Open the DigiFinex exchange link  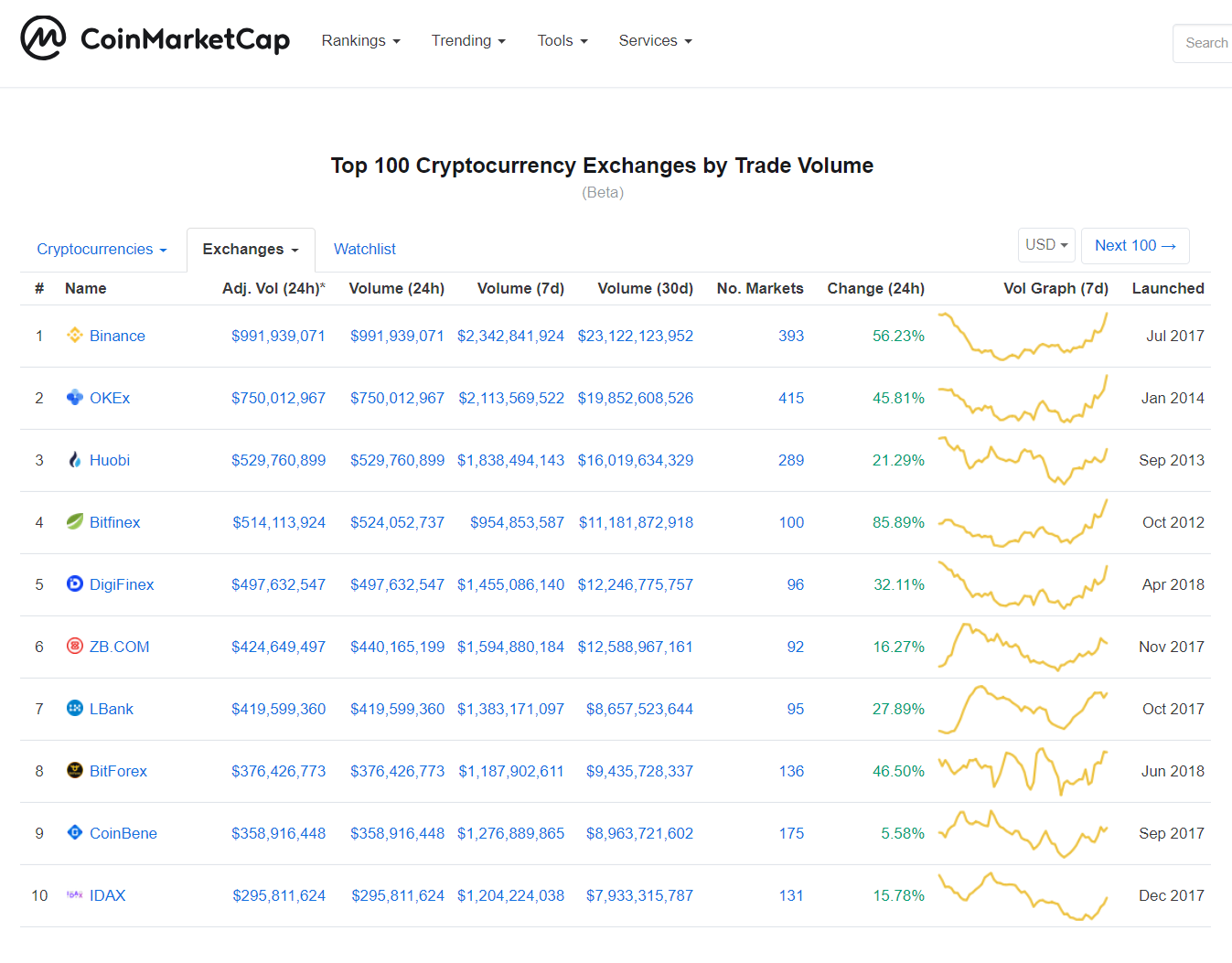pos(122,584)
